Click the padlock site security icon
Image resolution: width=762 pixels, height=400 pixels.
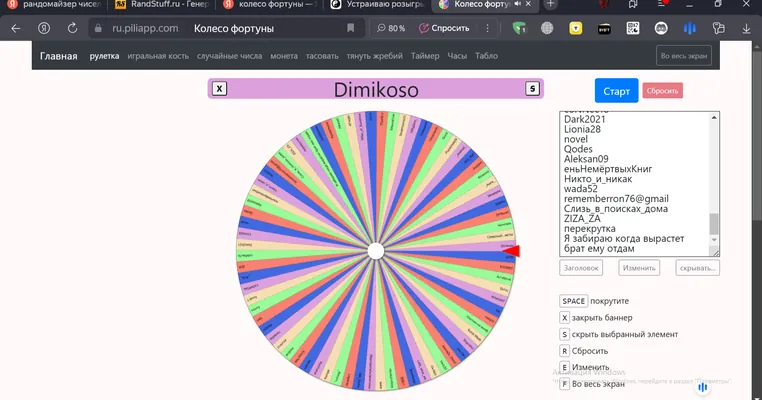98,28
